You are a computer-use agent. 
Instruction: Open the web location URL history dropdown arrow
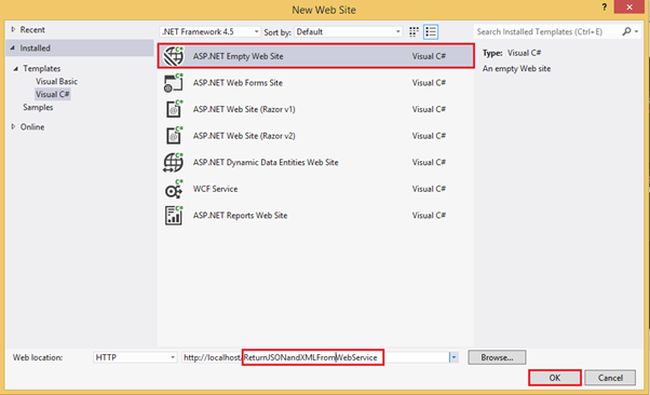[x=454, y=357]
